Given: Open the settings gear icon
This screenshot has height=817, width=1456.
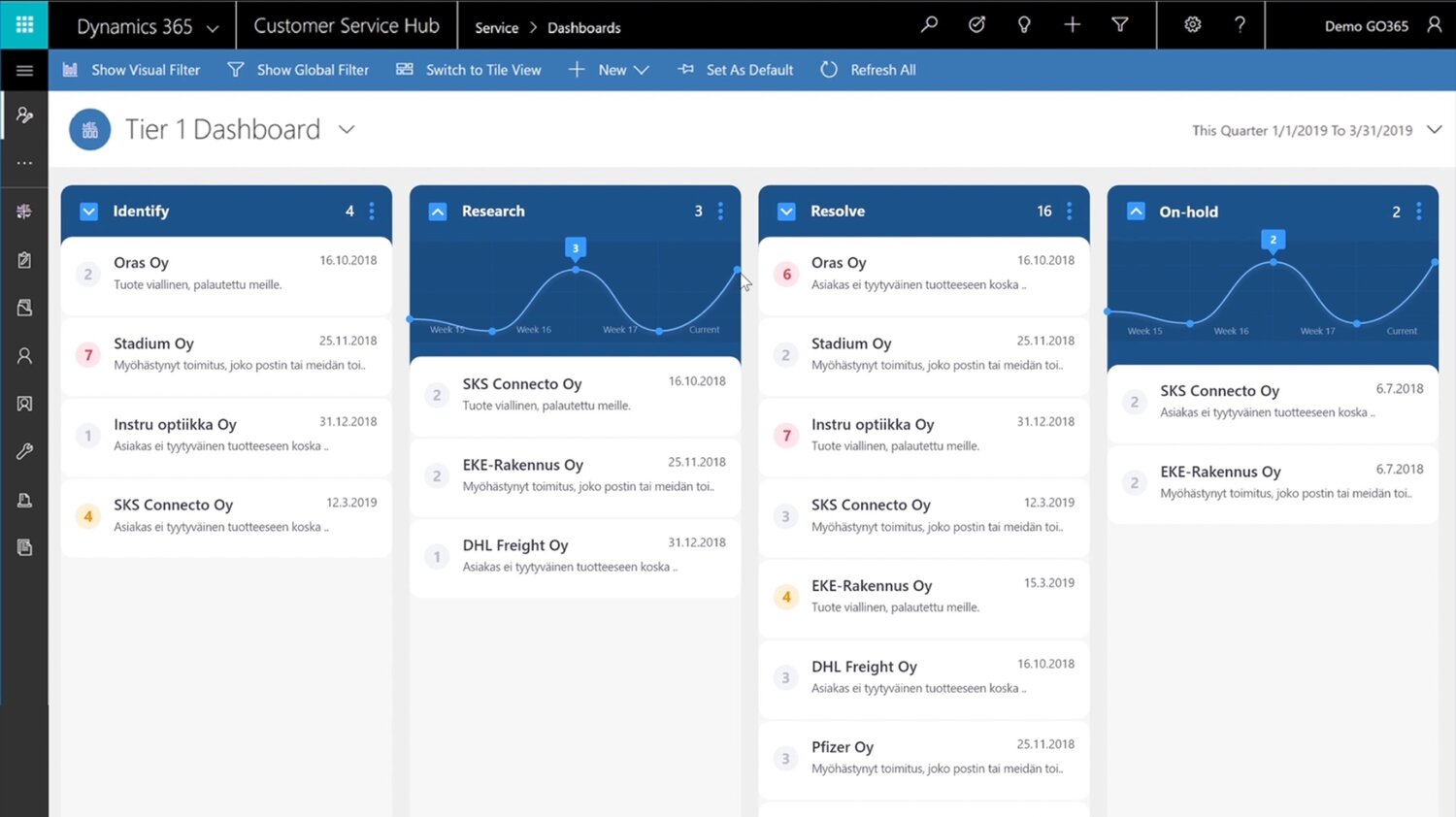Looking at the screenshot, I should 1192,24.
